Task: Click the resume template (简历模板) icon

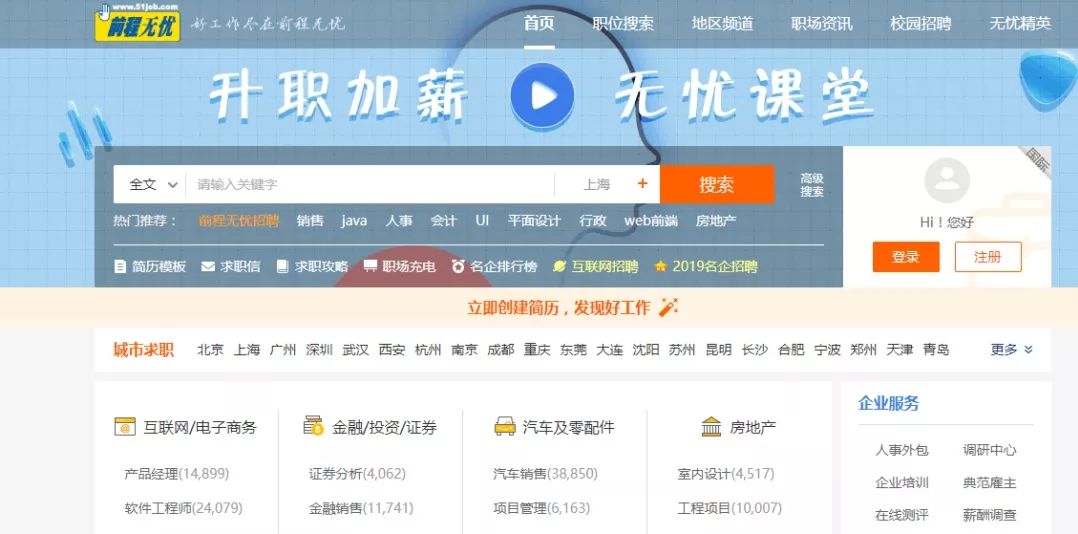Action: pos(120,267)
